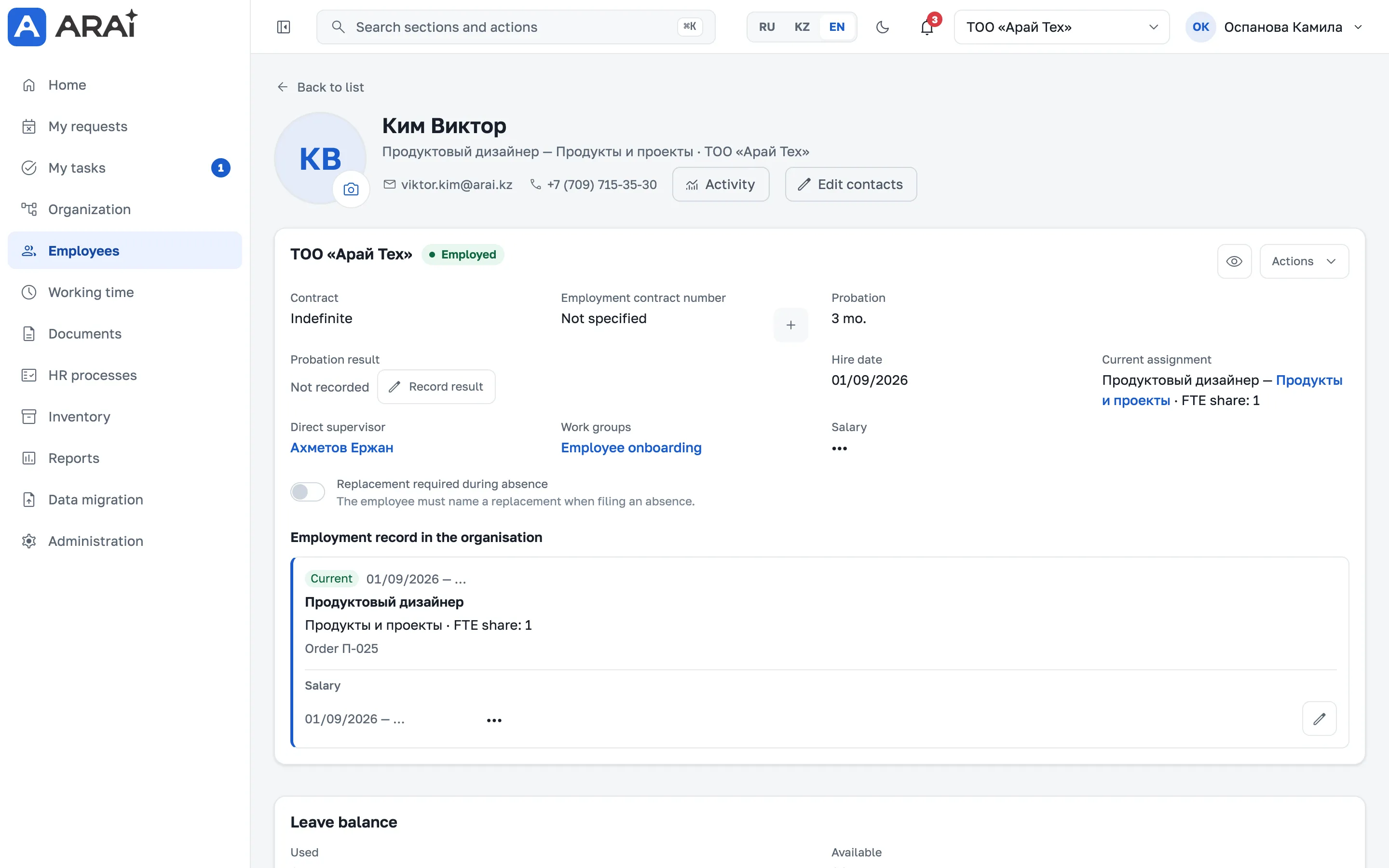The image size is (1389, 868).
Task: Click Order П-025 text
Action: (x=341, y=649)
